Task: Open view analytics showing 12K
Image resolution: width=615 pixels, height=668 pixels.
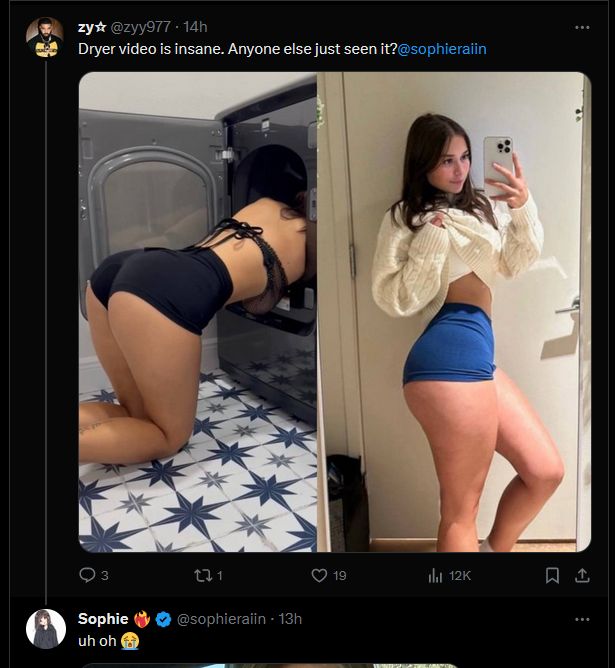Action: (x=449, y=575)
